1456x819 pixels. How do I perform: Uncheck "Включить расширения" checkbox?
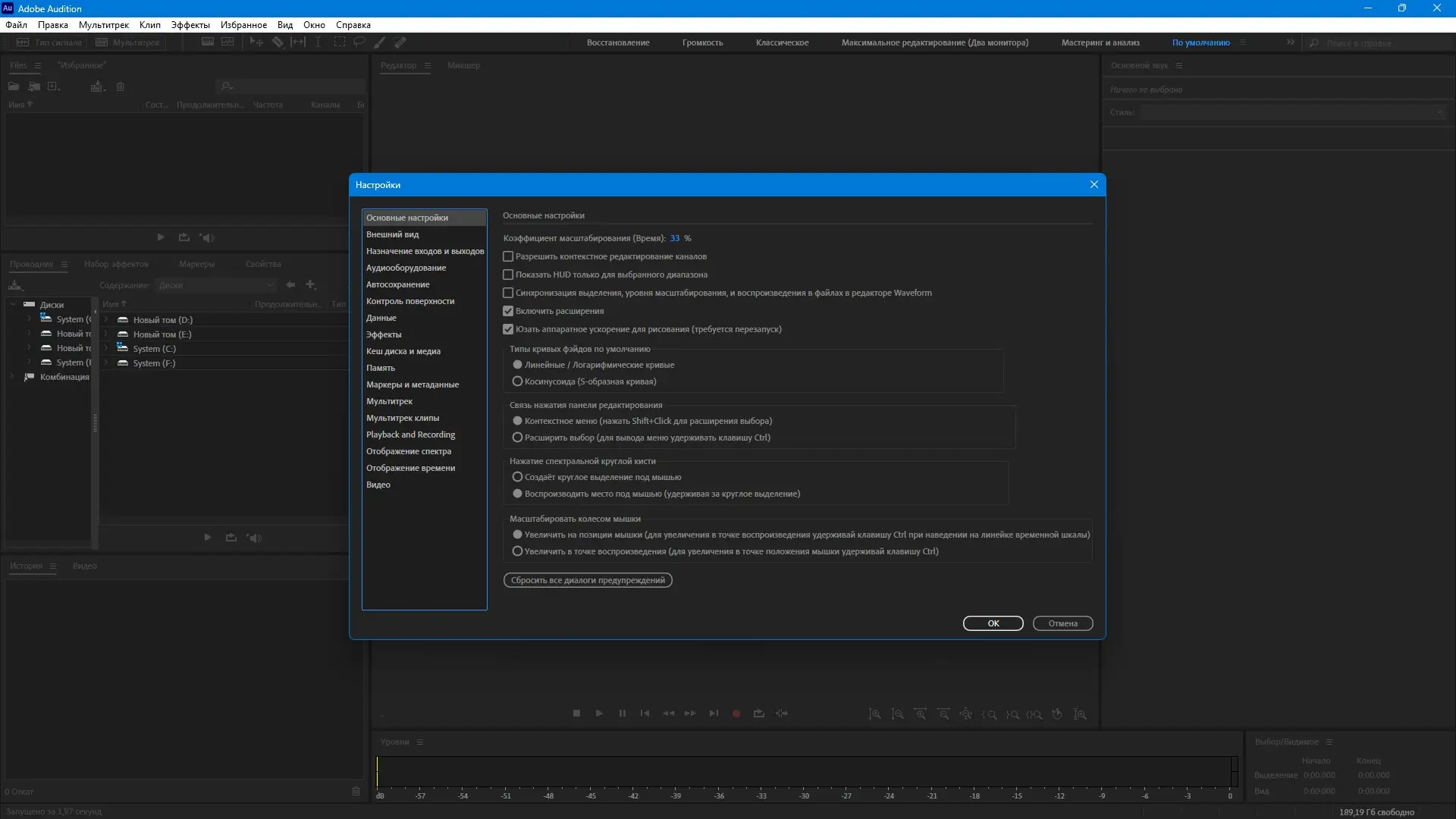[x=508, y=311]
